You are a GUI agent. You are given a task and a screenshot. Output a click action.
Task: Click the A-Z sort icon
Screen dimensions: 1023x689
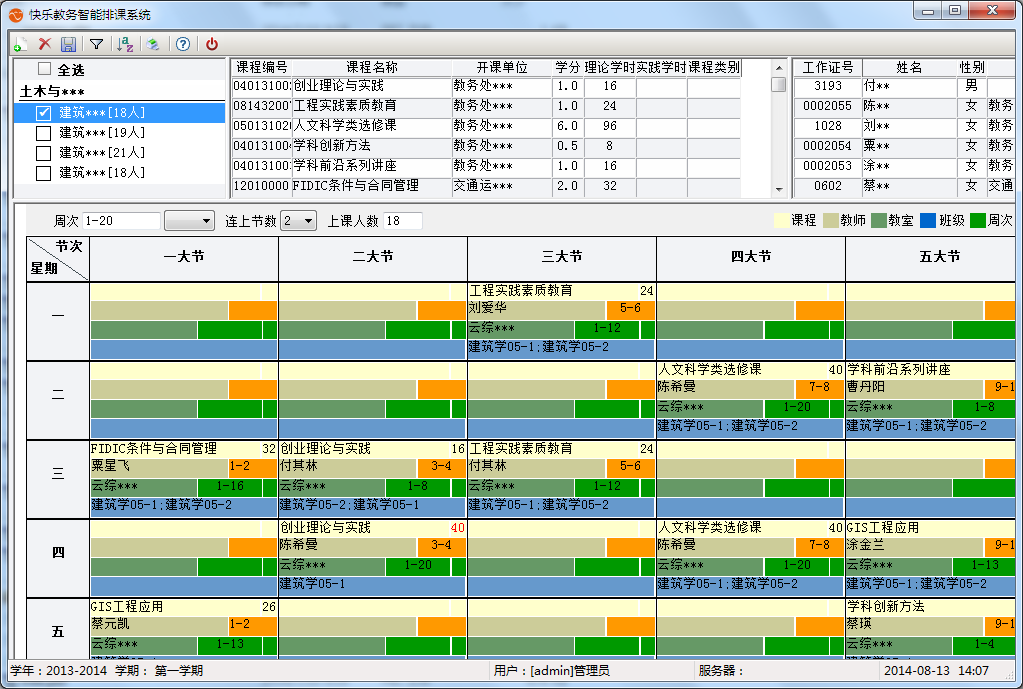click(x=125, y=44)
